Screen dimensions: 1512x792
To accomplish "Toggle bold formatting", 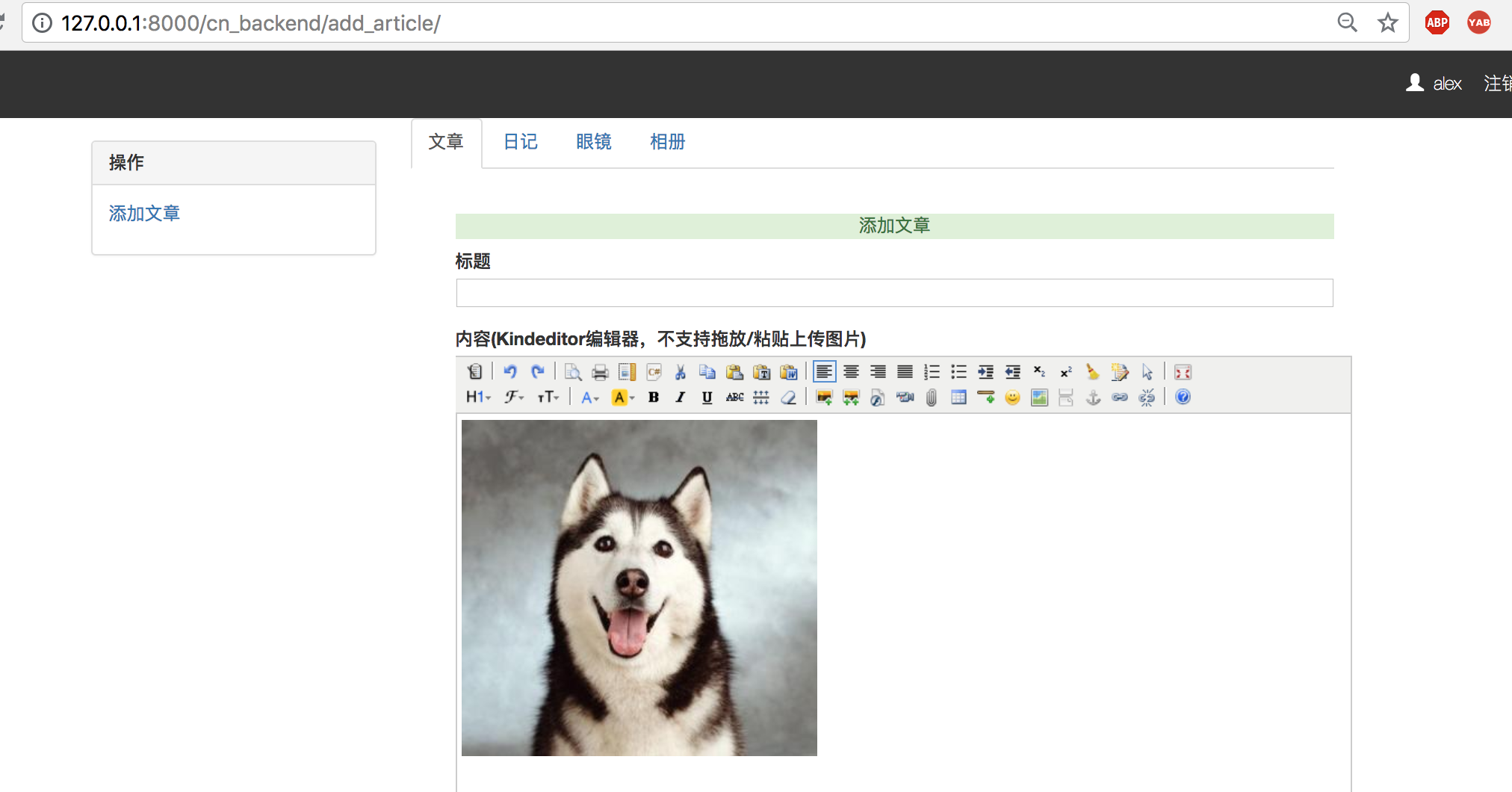I will tap(654, 397).
